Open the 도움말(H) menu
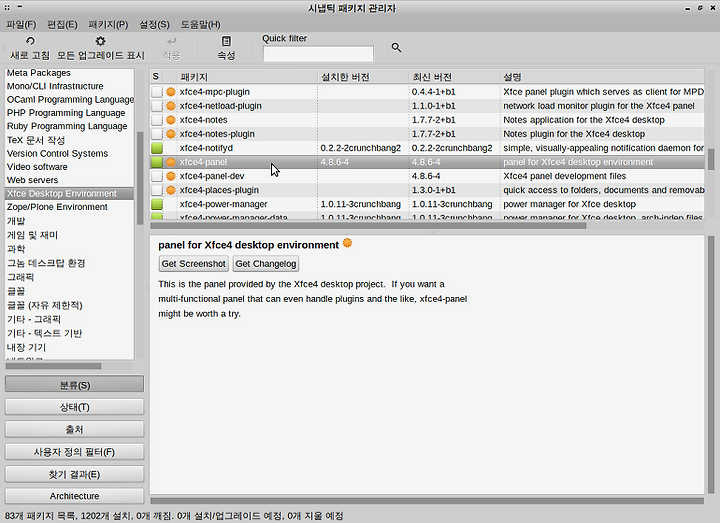Screen dimensions: 720x523 pyautogui.click(x=200, y=24)
